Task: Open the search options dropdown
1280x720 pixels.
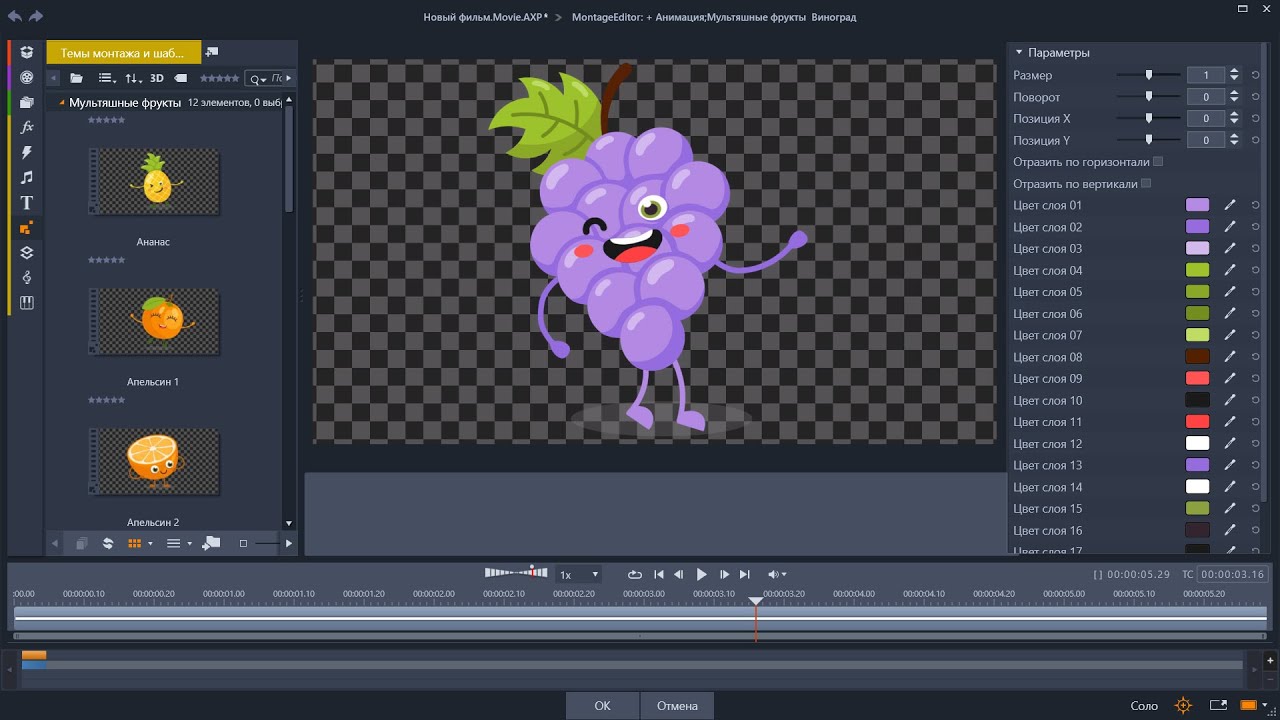Action: [x=258, y=79]
